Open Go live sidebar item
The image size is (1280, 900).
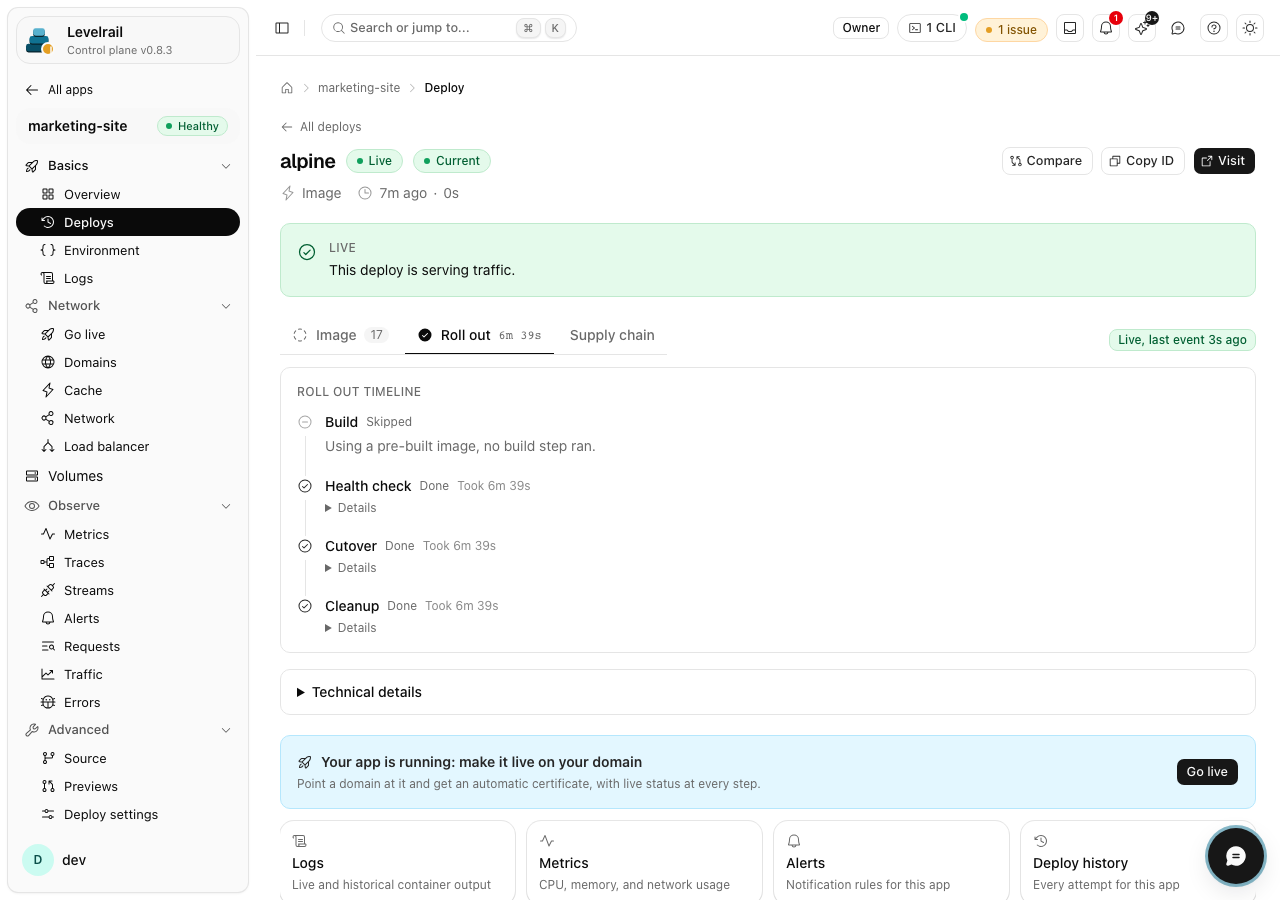coord(128,334)
